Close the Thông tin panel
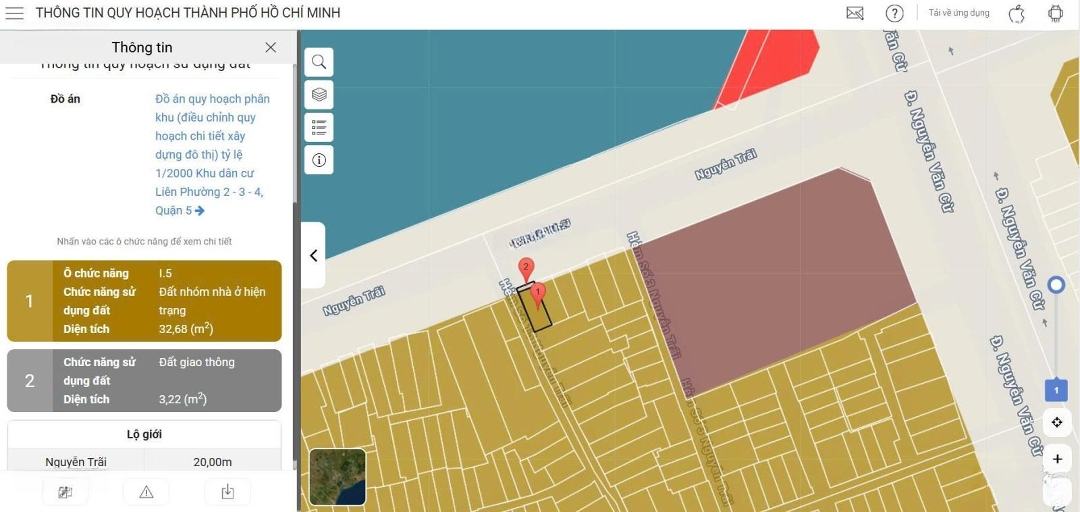Screen dimensions: 1080x512 (x=271, y=47)
